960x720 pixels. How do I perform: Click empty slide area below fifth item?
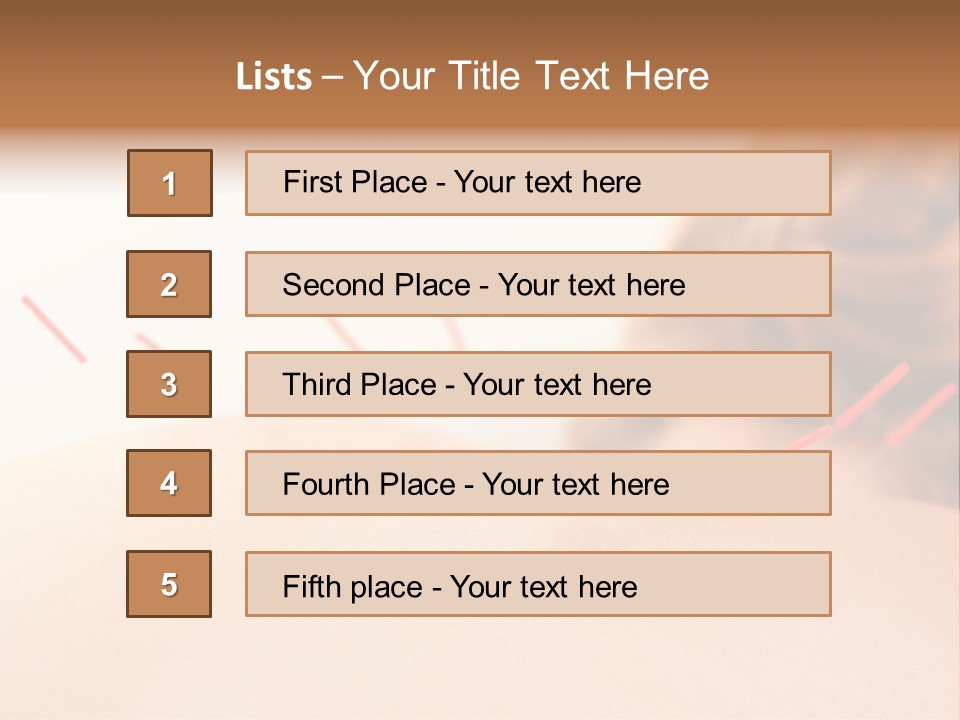pos(480,668)
